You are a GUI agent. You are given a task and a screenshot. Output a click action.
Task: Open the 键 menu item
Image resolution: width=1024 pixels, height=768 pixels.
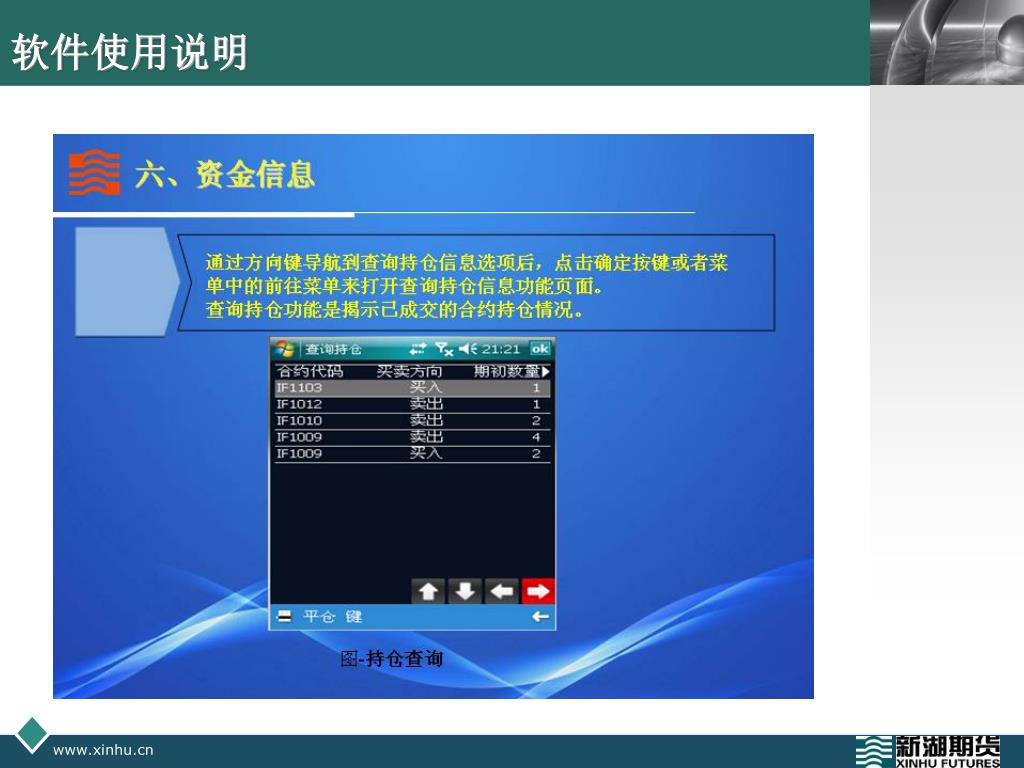[354, 616]
